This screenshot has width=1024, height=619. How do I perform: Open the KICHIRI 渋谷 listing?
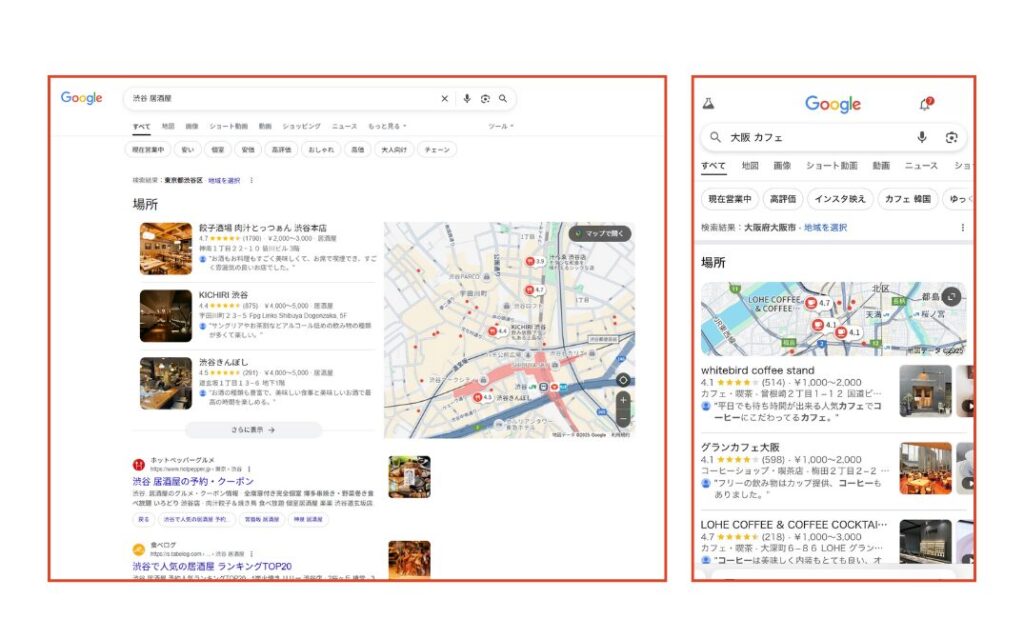223,295
